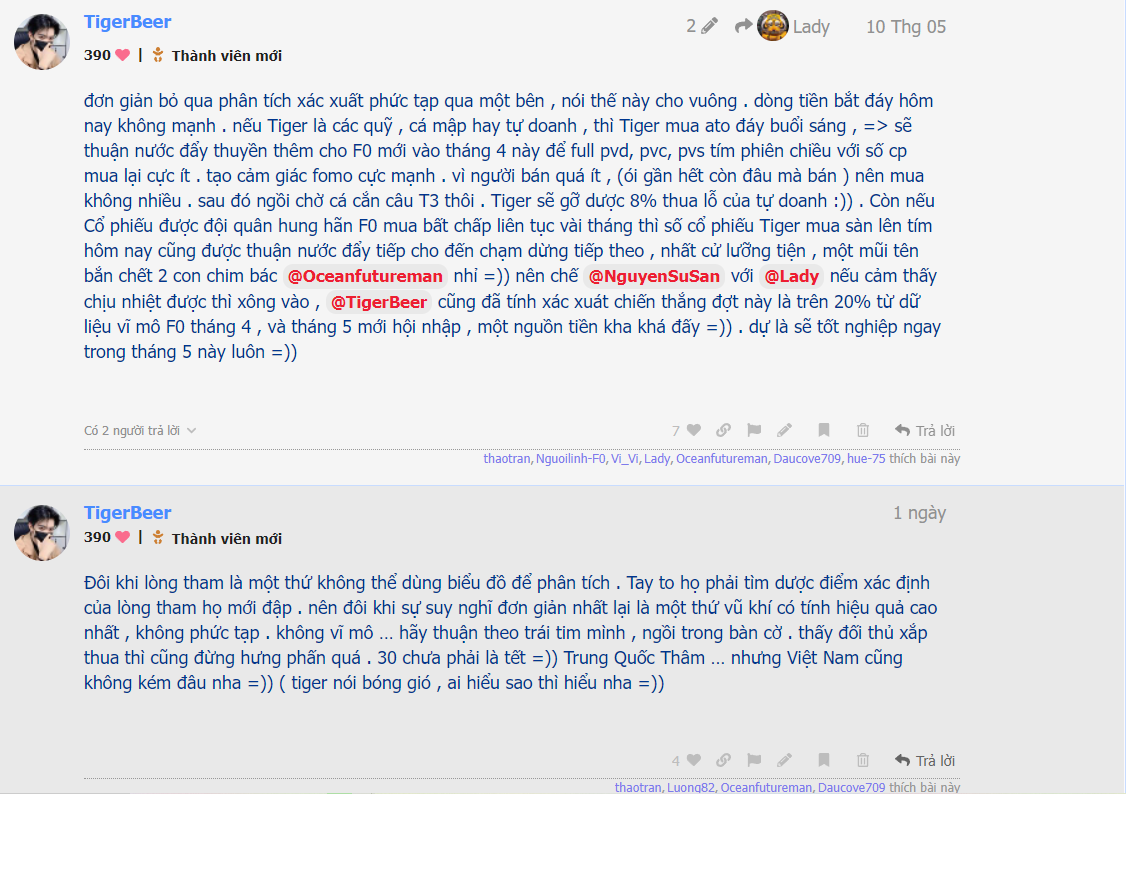Bookmark the second post
The image size is (1126, 870).
(x=824, y=759)
